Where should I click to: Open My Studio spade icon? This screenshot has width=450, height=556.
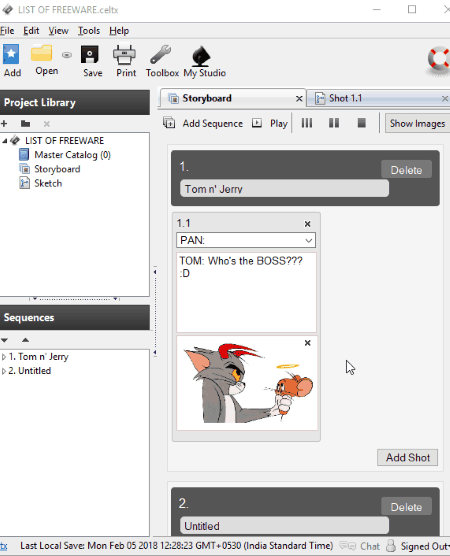(x=201, y=56)
